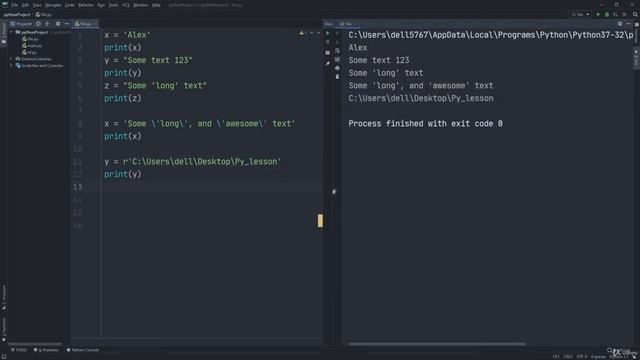Click the Pin tab icon in Run panel
640x360 pixels.
328,63
